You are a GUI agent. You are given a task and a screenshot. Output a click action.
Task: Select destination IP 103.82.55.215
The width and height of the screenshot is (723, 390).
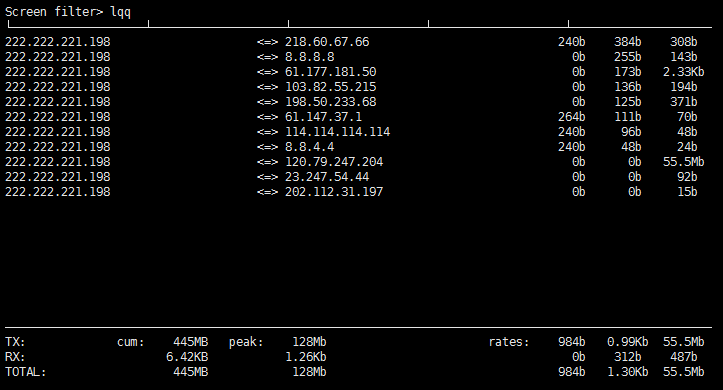[x=331, y=87]
